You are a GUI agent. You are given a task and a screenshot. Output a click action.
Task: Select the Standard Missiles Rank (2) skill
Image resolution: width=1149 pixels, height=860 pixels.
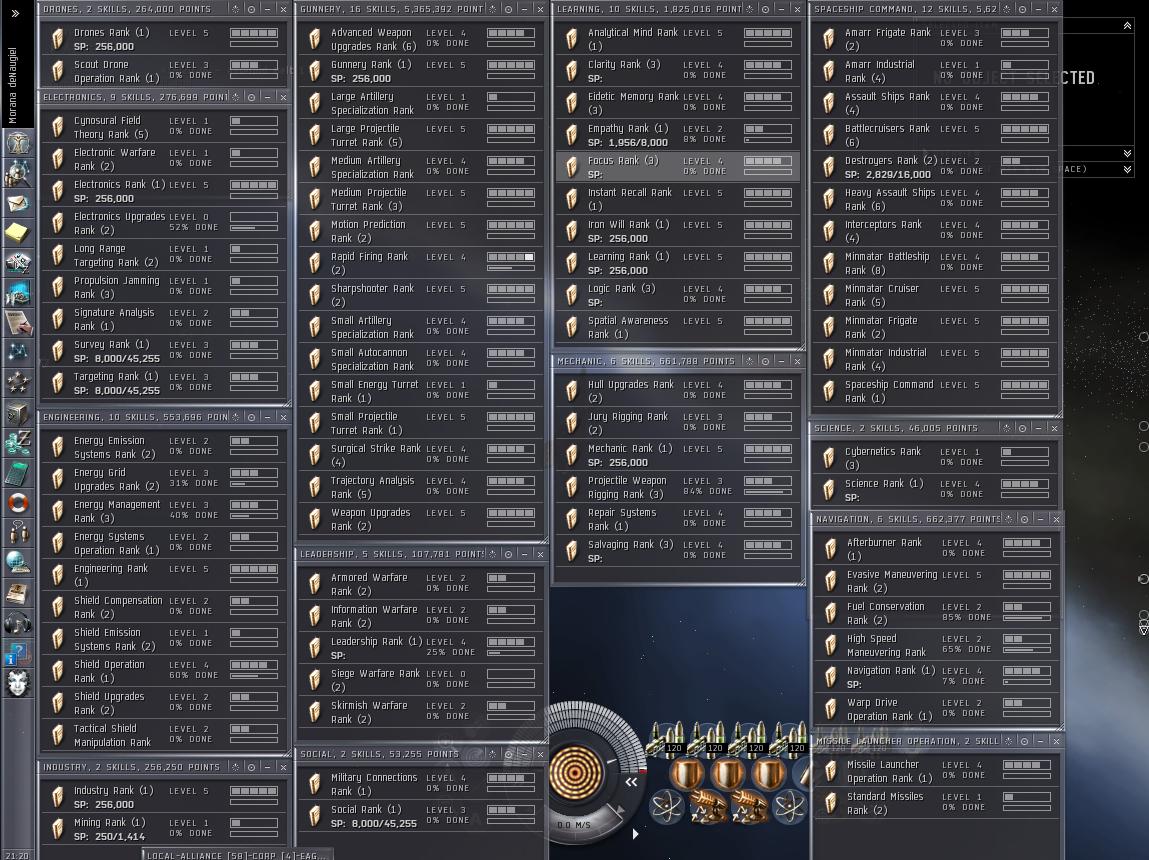click(x=936, y=803)
